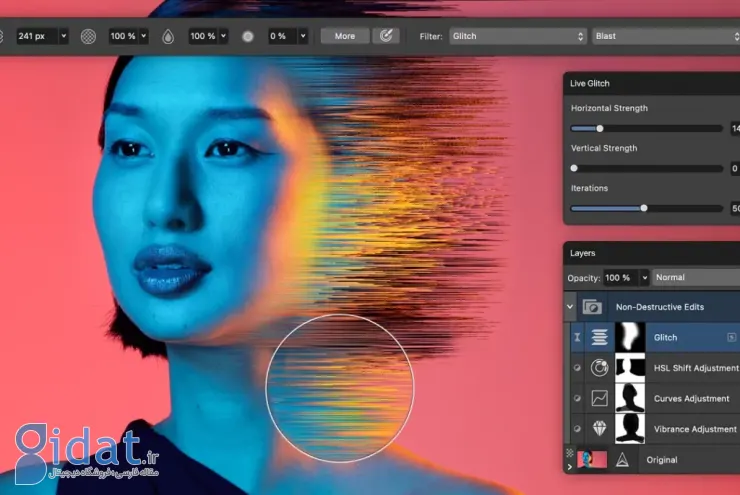Click the brush opacity icon in toolbar
Screen dimensions: 740x495
click(x=88, y=36)
